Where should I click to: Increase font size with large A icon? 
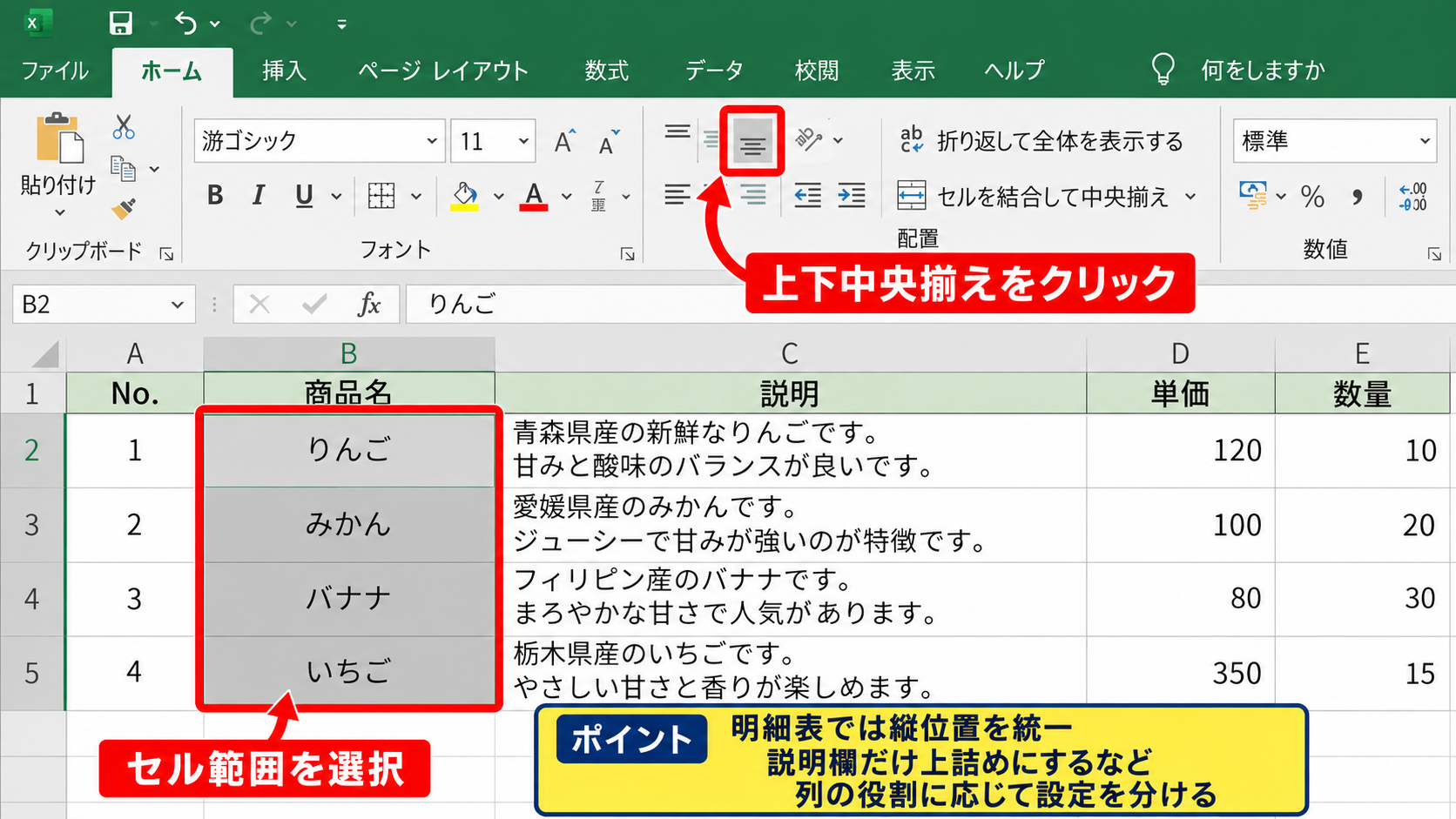565,141
